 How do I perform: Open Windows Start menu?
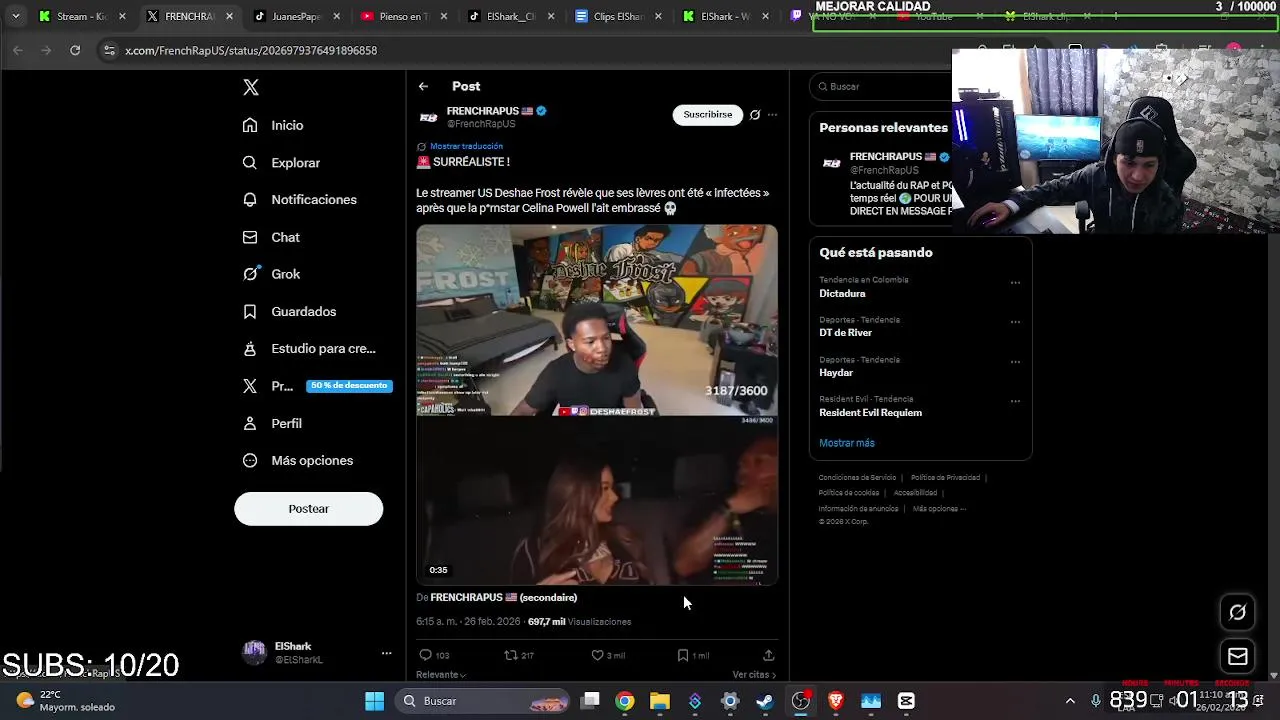[375, 701]
